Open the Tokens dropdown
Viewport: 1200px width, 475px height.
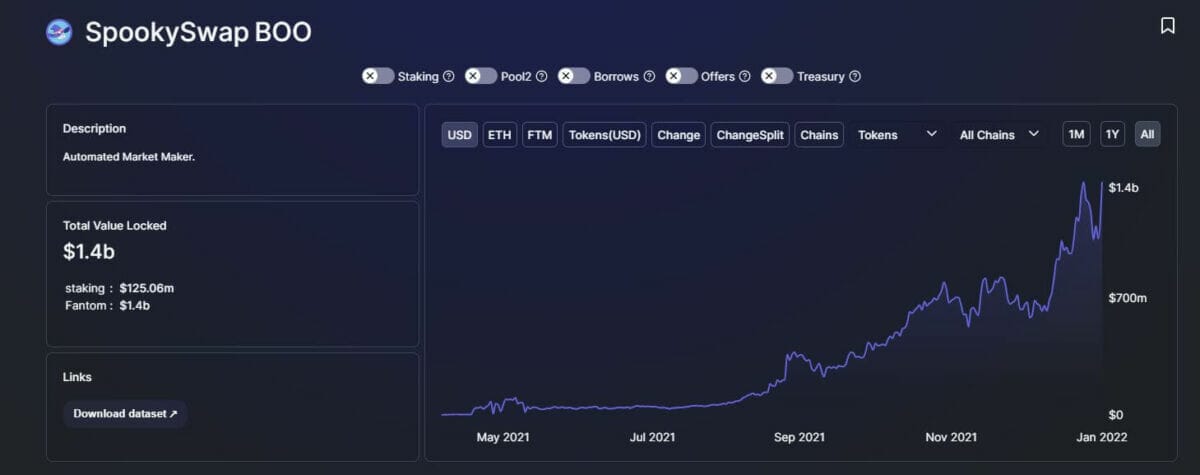(x=896, y=135)
